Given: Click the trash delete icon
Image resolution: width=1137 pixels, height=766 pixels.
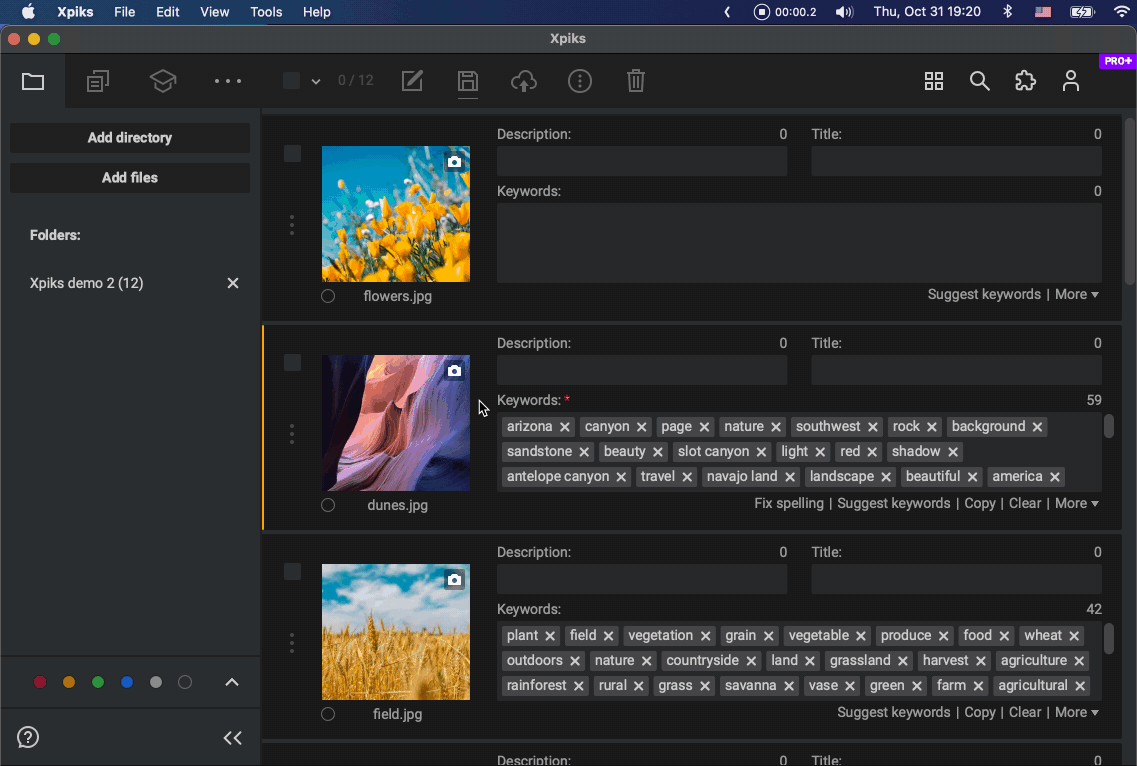Looking at the screenshot, I should (x=636, y=81).
